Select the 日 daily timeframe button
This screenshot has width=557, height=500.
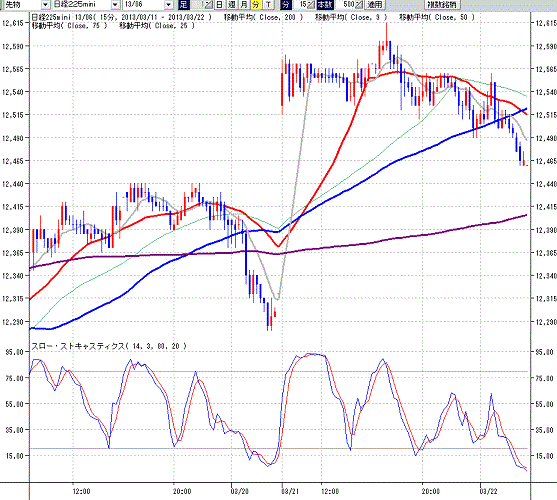coord(220,5)
